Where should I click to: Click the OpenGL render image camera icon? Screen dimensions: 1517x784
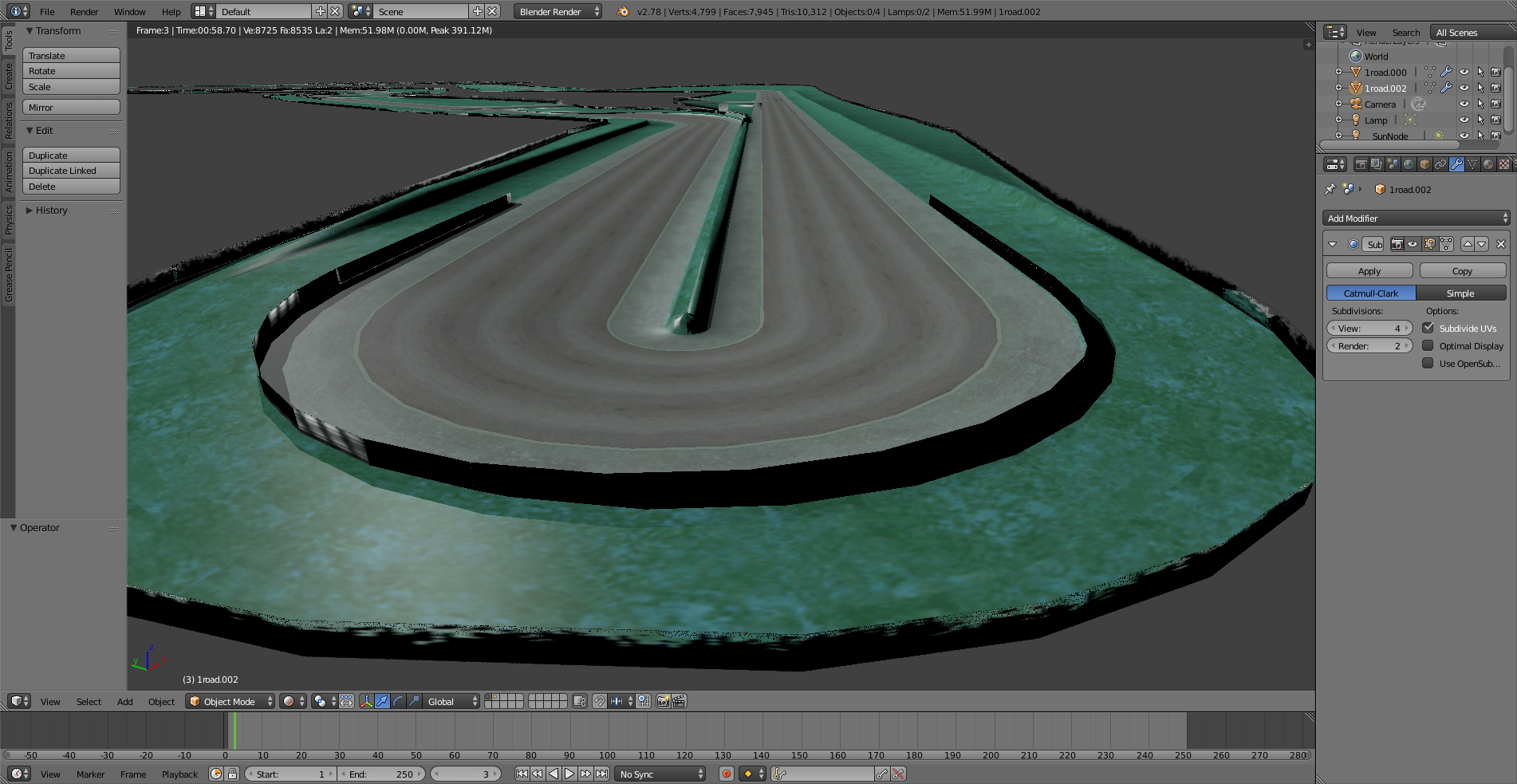pyautogui.click(x=663, y=701)
